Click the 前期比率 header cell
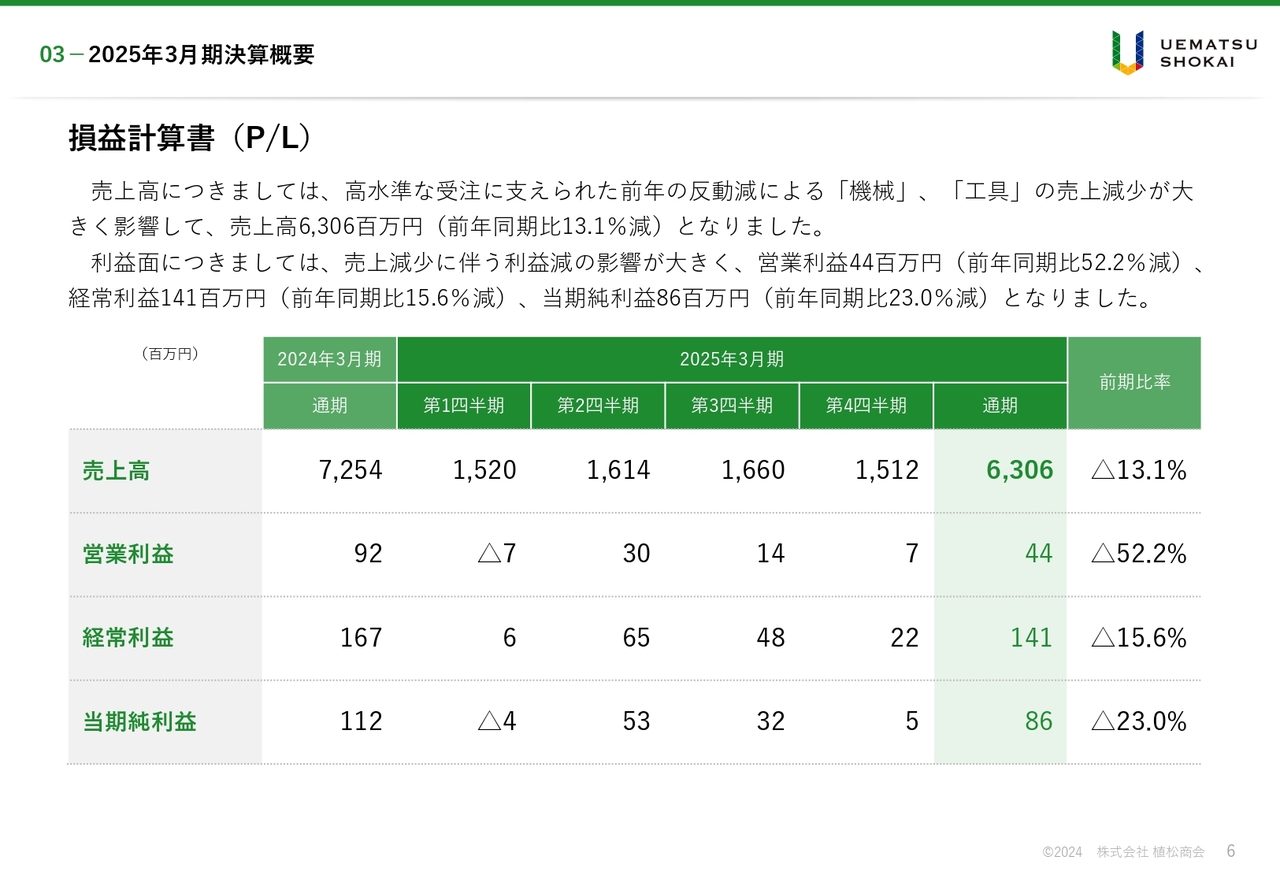1280x886 pixels. [x=1135, y=383]
